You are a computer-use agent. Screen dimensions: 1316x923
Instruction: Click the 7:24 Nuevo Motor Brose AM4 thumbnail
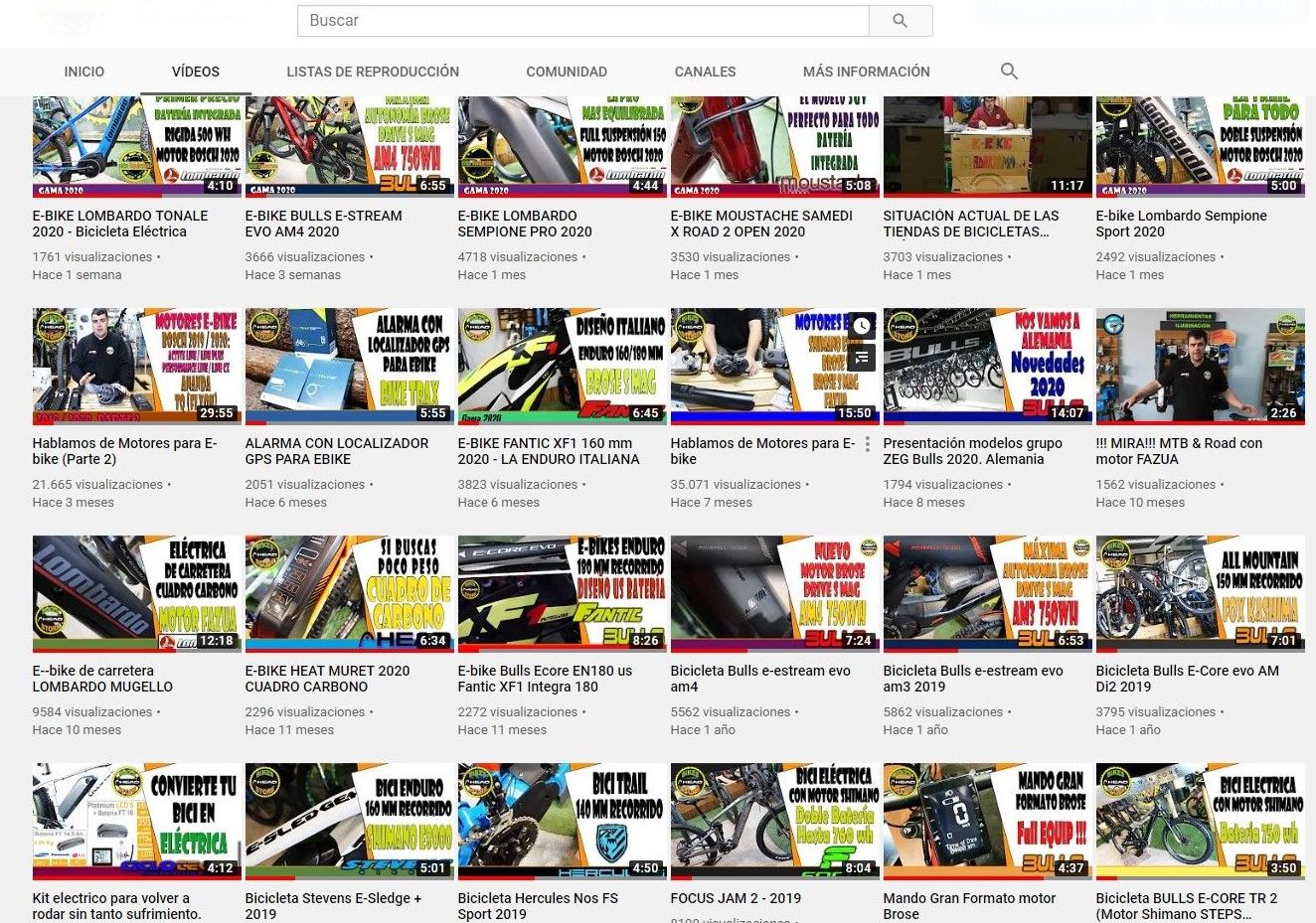pyautogui.click(x=775, y=593)
